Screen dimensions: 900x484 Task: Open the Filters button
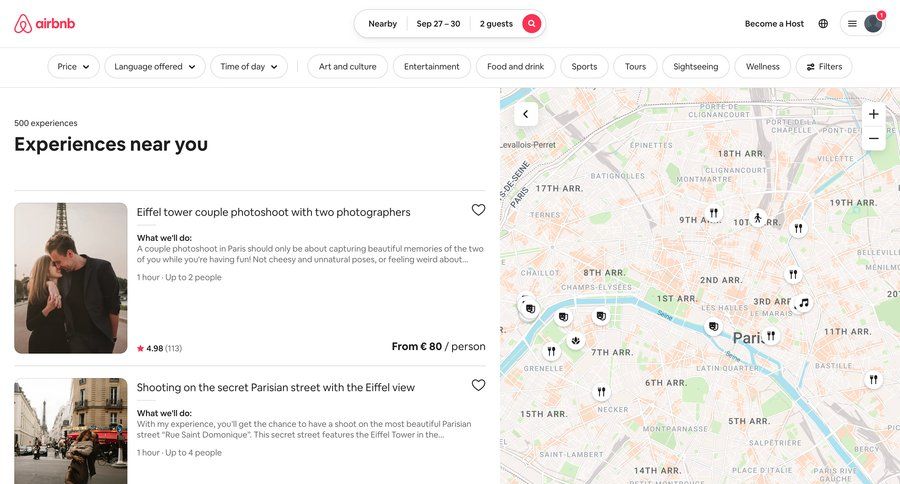click(x=824, y=67)
